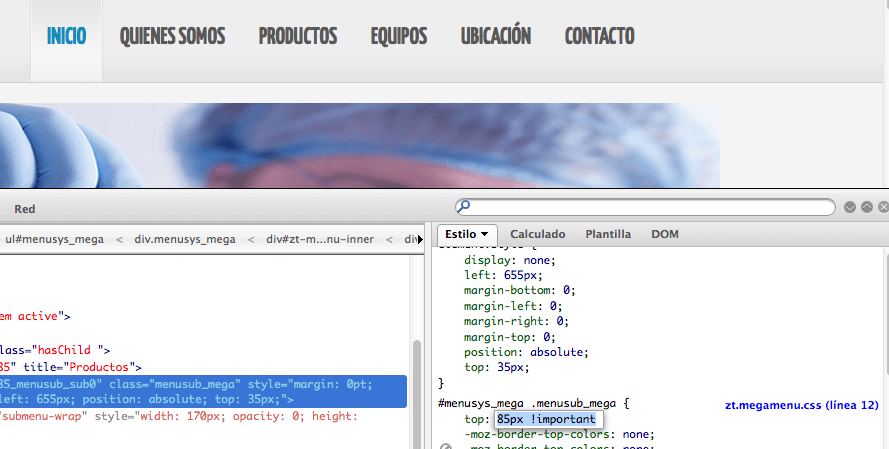Image resolution: width=889 pixels, height=449 pixels.
Task: Select div#zt-m...nu-inner in the breadcrumb
Action: tap(320, 239)
